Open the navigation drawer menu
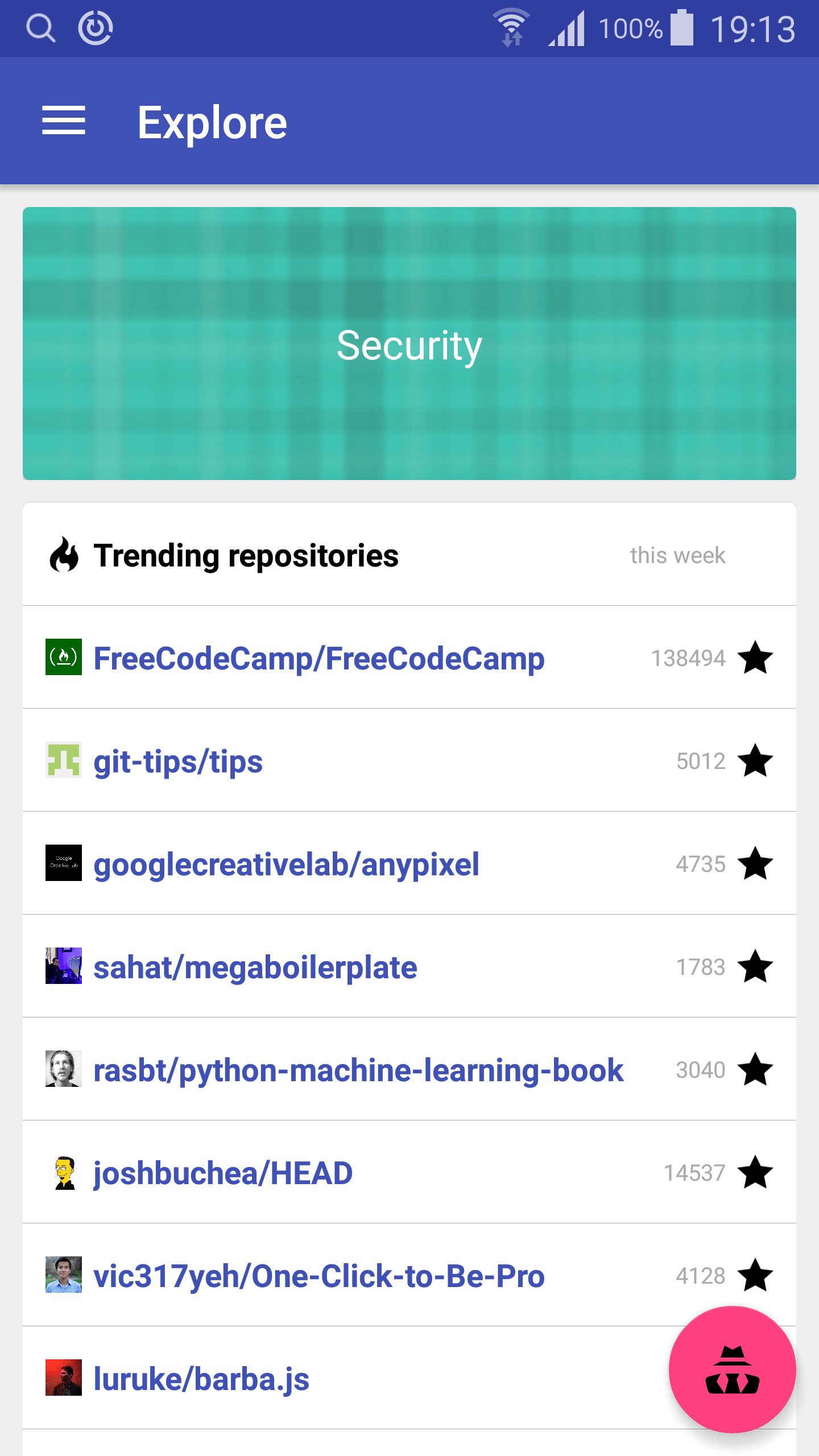The image size is (819, 1456). [x=64, y=121]
